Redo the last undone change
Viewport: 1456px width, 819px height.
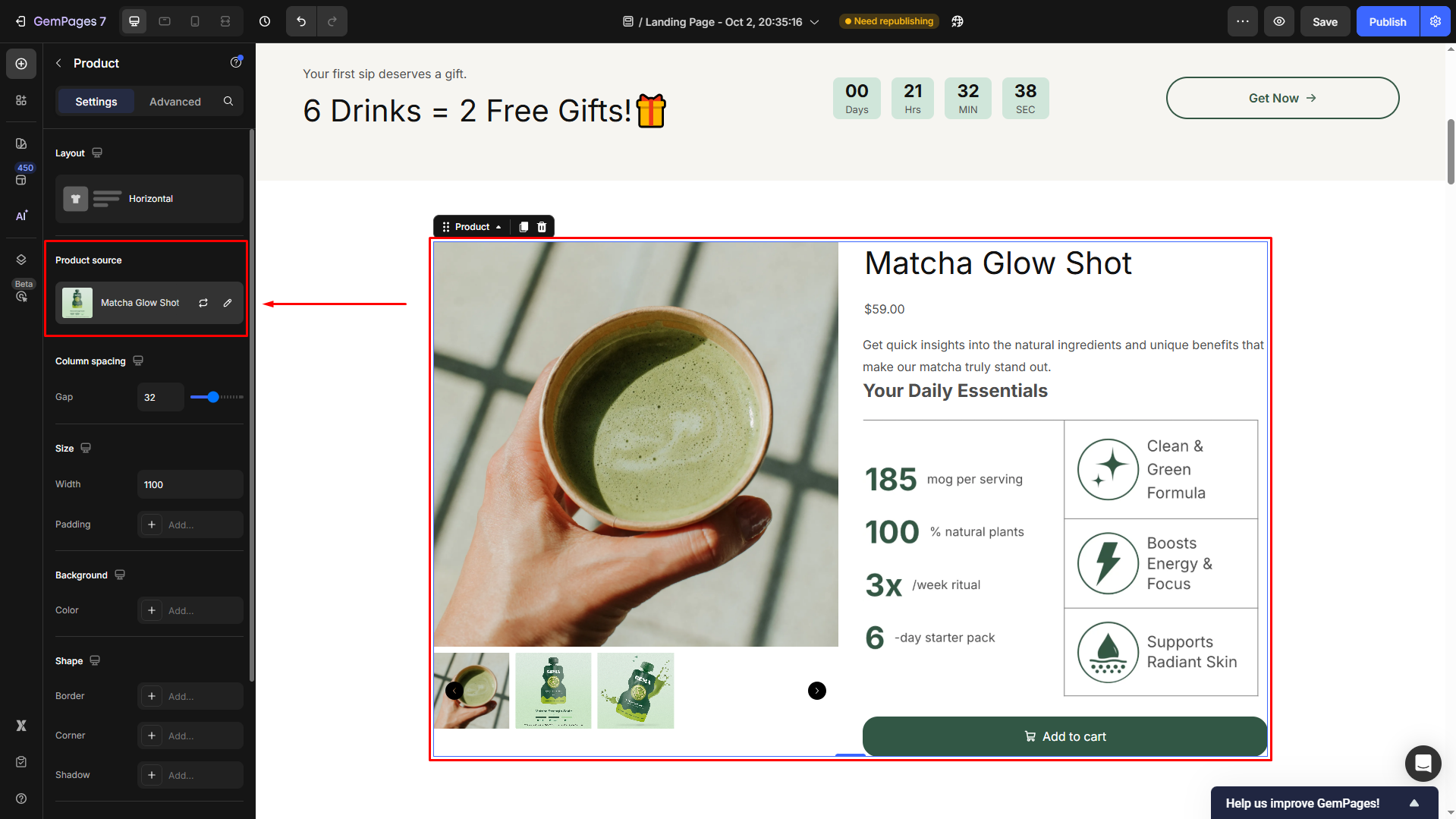(332, 21)
